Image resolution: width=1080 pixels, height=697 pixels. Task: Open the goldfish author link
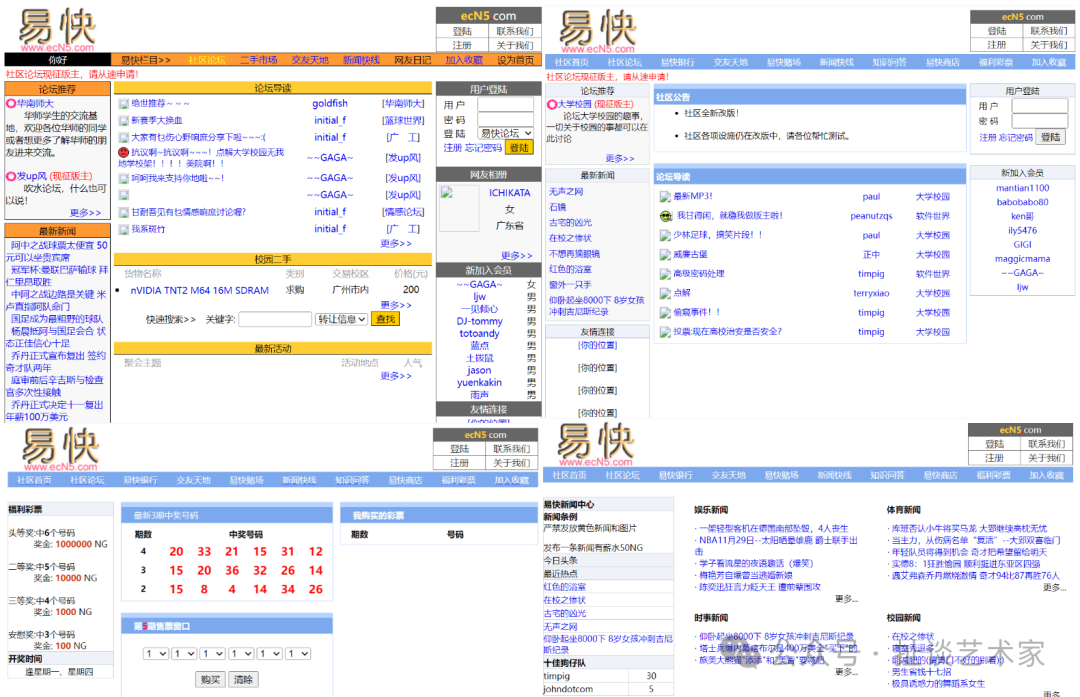(330, 103)
